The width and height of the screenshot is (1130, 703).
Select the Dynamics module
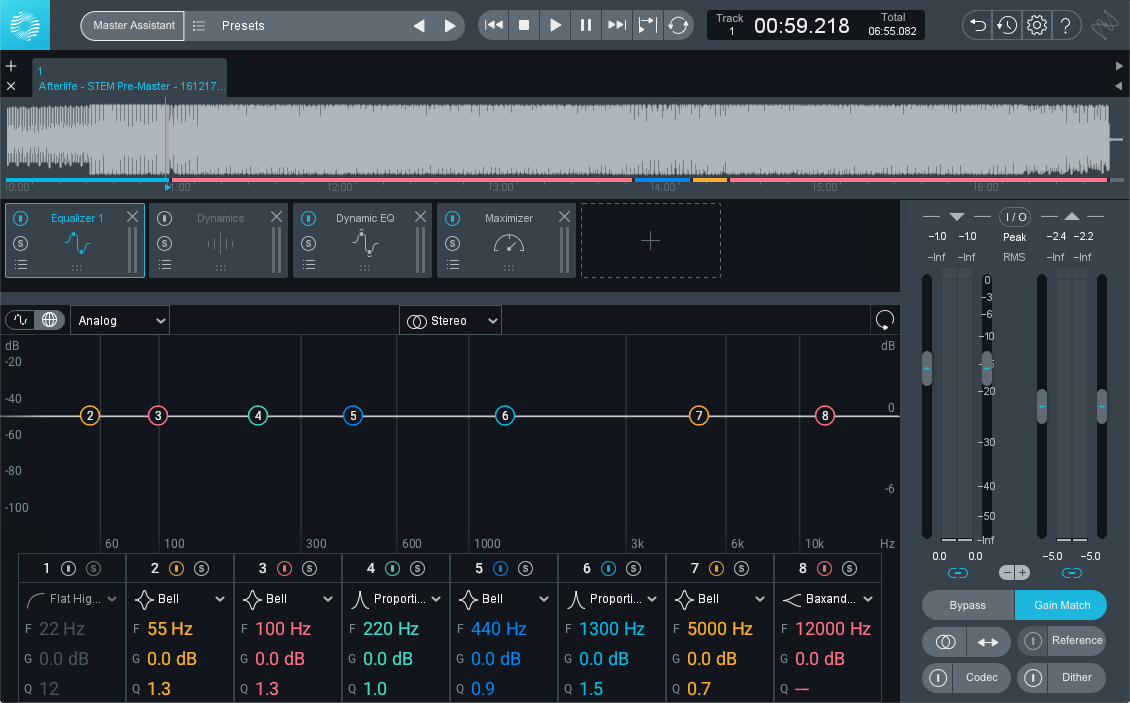[219, 240]
